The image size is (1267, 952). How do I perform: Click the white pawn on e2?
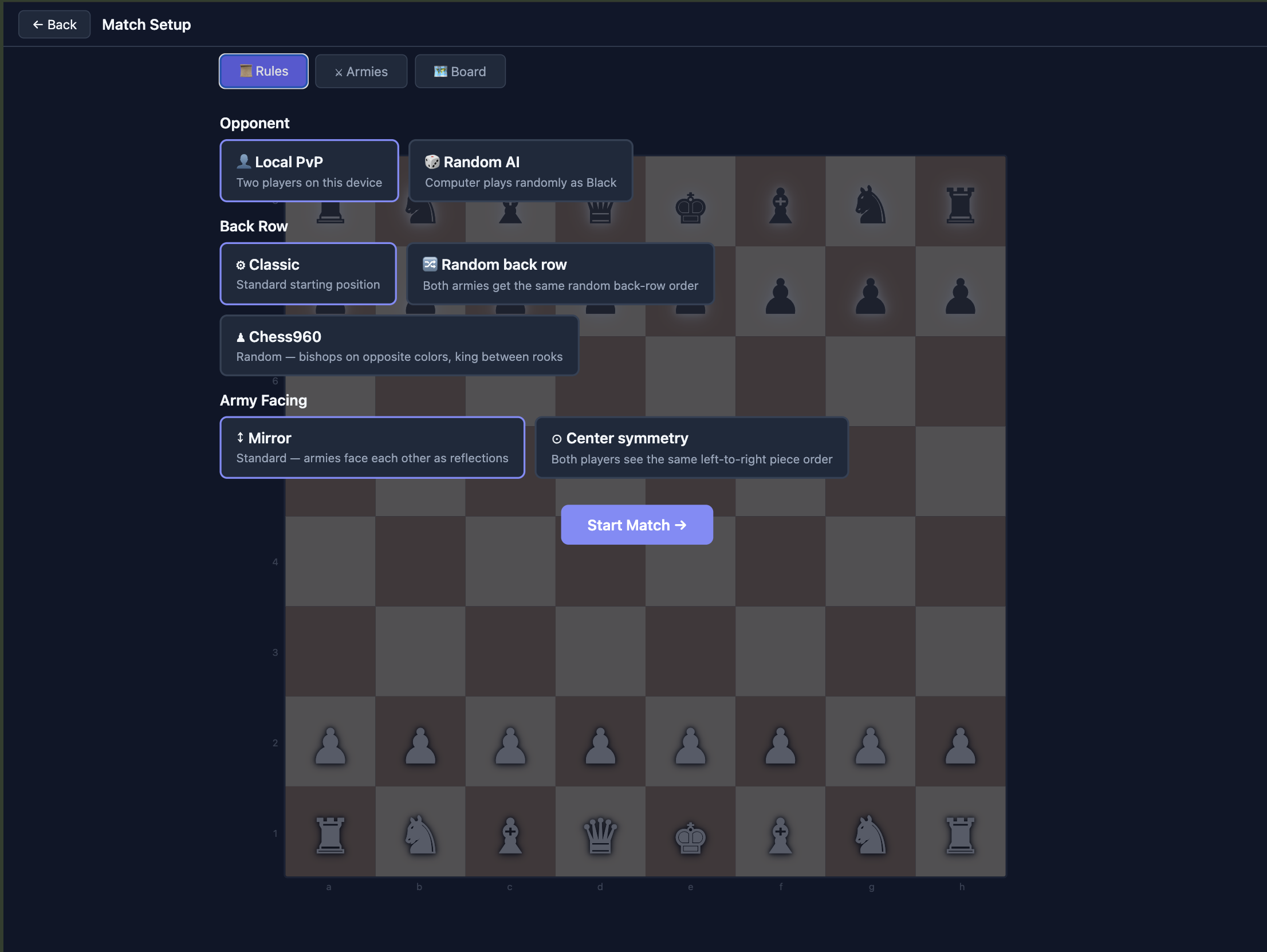coord(690,746)
